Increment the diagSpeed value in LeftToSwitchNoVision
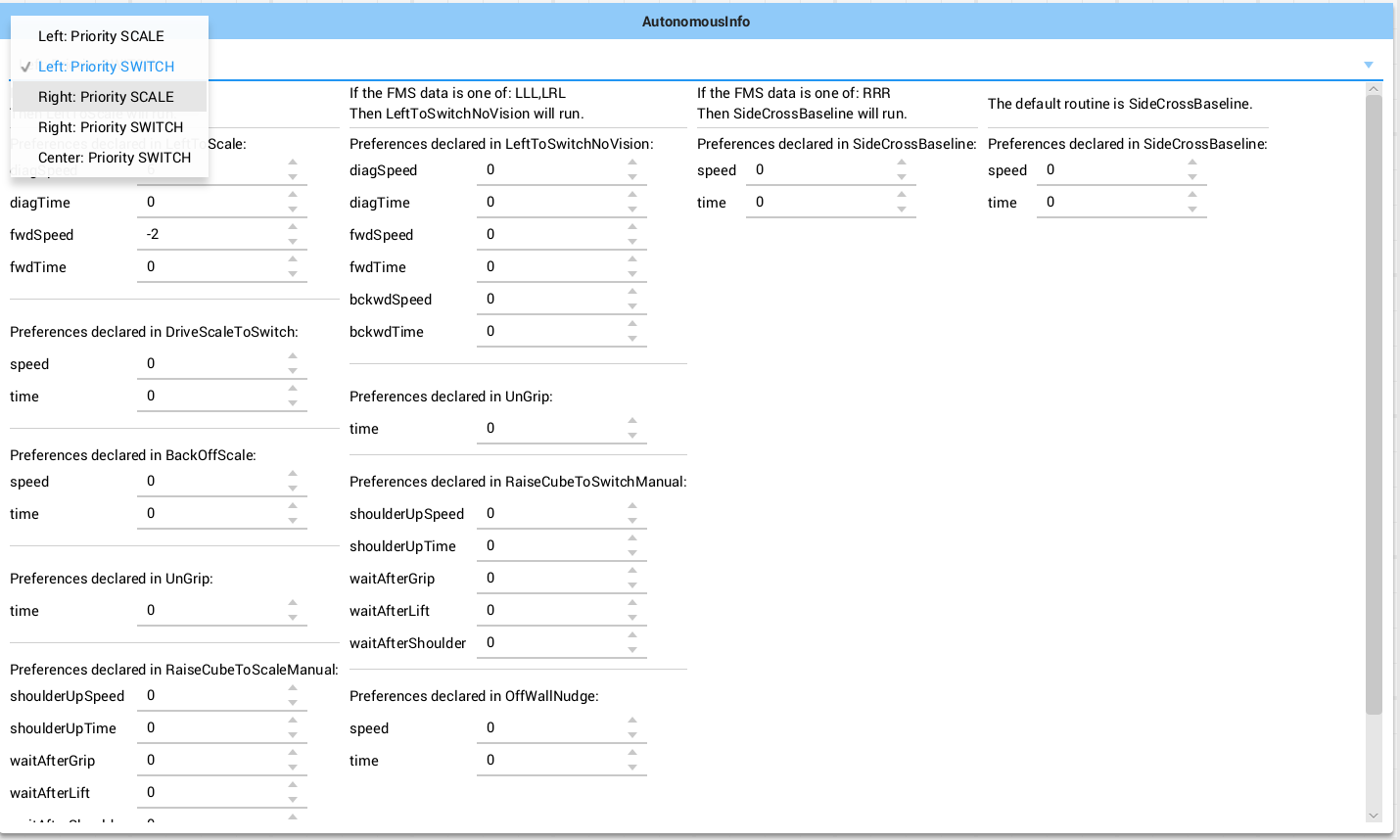 coord(632,164)
